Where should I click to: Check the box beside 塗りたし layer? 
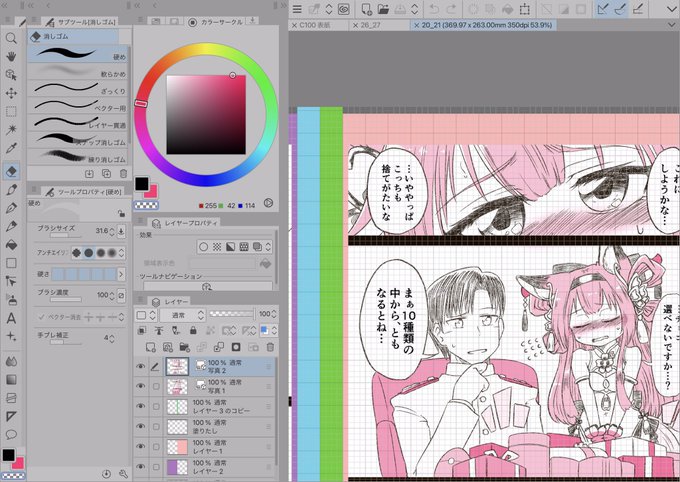pyautogui.click(x=156, y=426)
